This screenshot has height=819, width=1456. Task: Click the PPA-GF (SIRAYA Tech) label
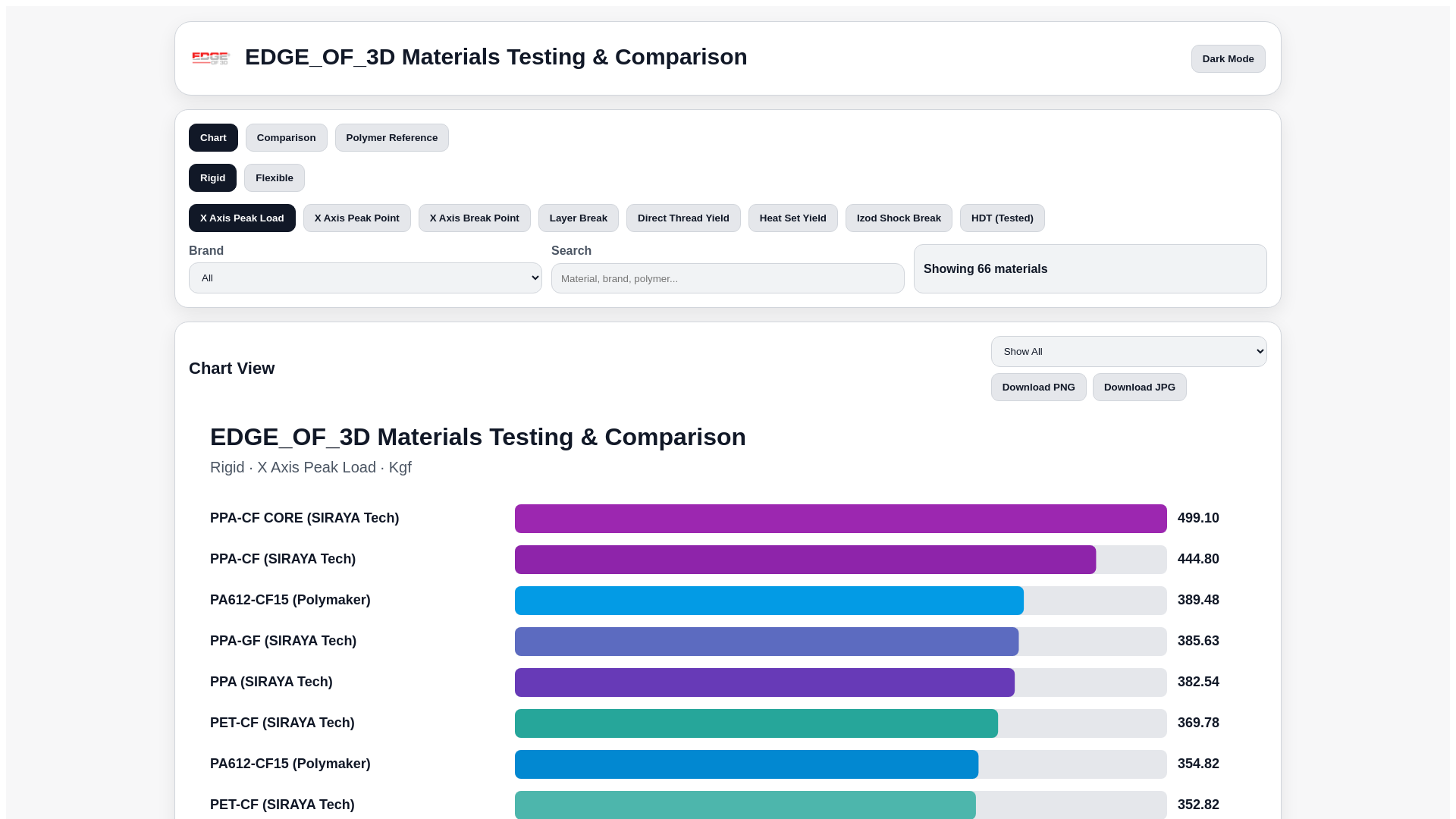point(283,641)
